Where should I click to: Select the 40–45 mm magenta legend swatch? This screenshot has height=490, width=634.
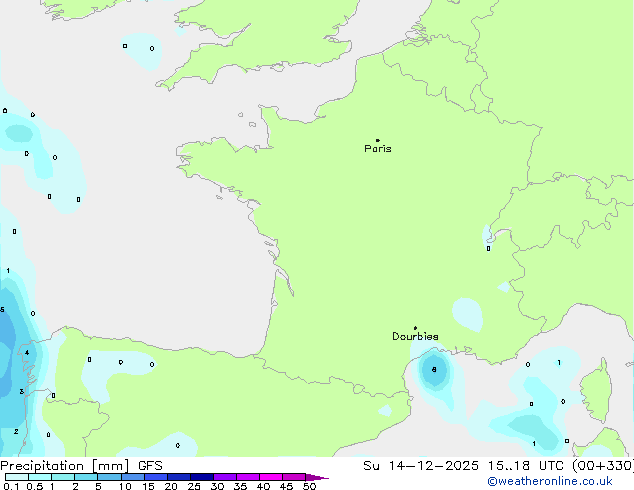click(x=271, y=477)
